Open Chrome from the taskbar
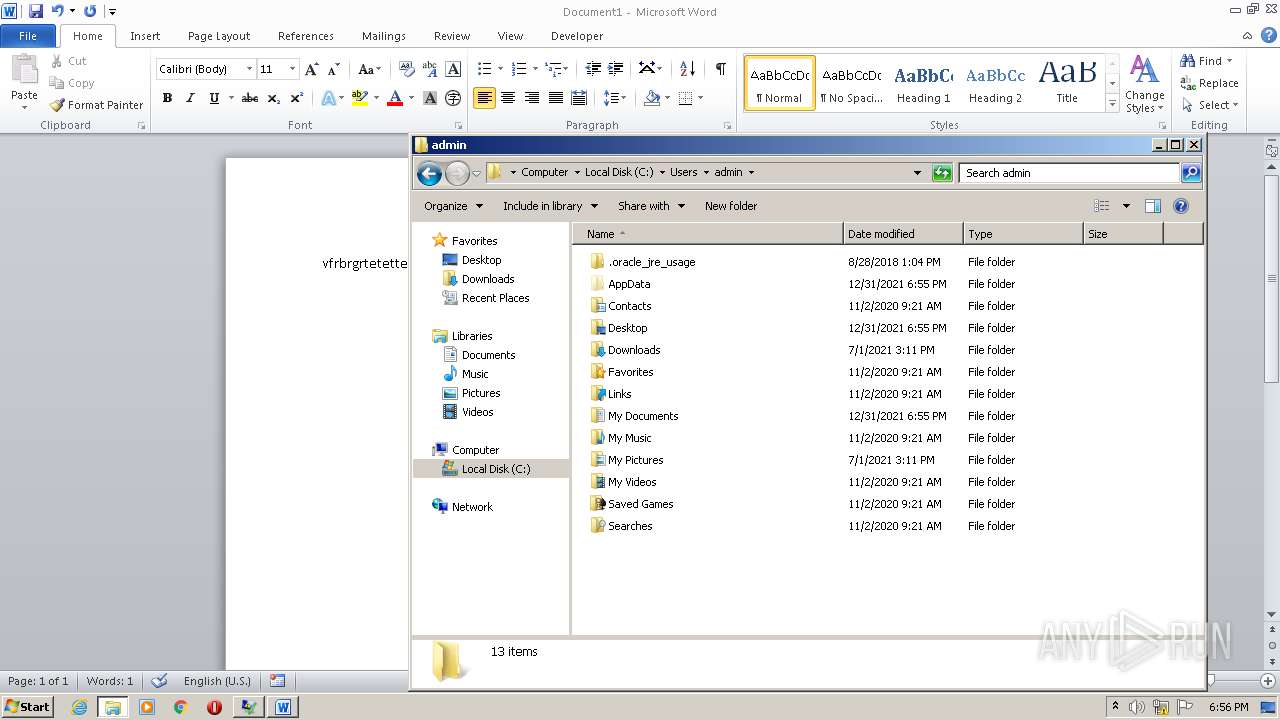This screenshot has width=1280, height=720. pyautogui.click(x=180, y=707)
